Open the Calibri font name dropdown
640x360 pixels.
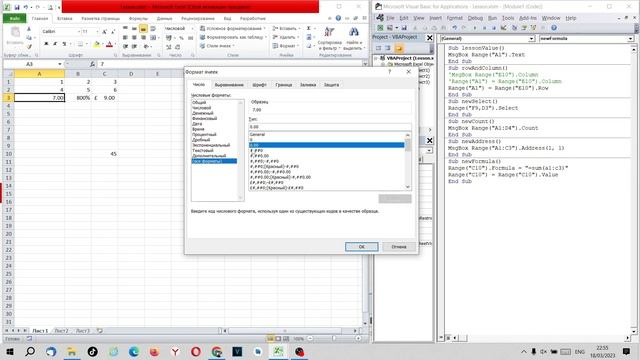point(79,31)
